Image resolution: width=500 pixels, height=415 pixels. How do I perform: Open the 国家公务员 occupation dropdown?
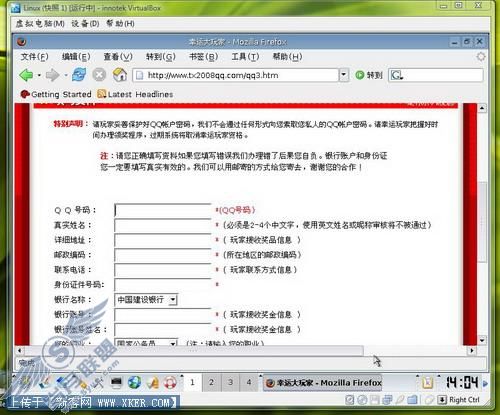point(146,342)
